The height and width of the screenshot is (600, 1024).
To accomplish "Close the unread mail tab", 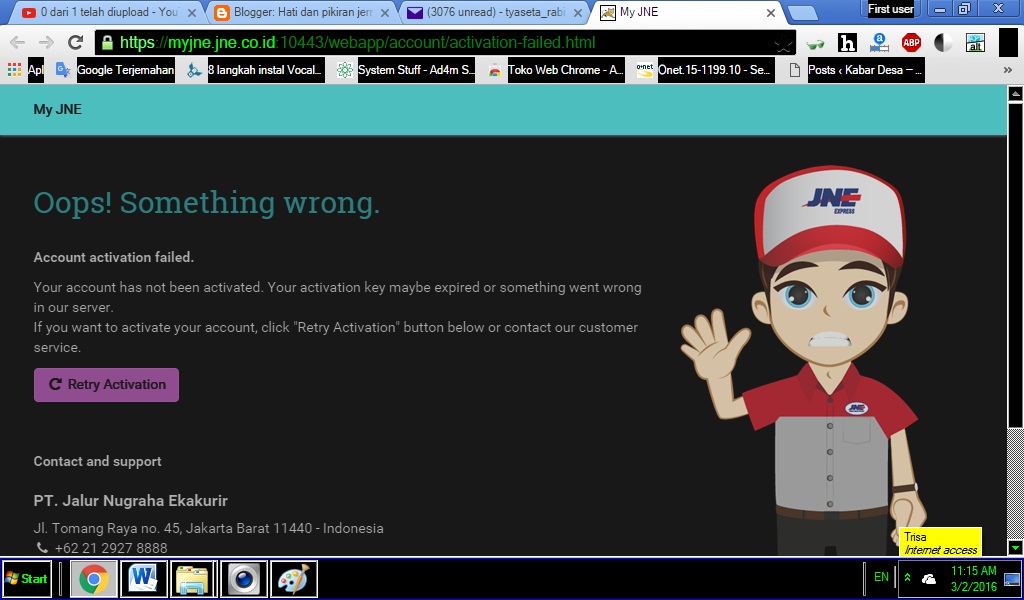I will click(577, 13).
